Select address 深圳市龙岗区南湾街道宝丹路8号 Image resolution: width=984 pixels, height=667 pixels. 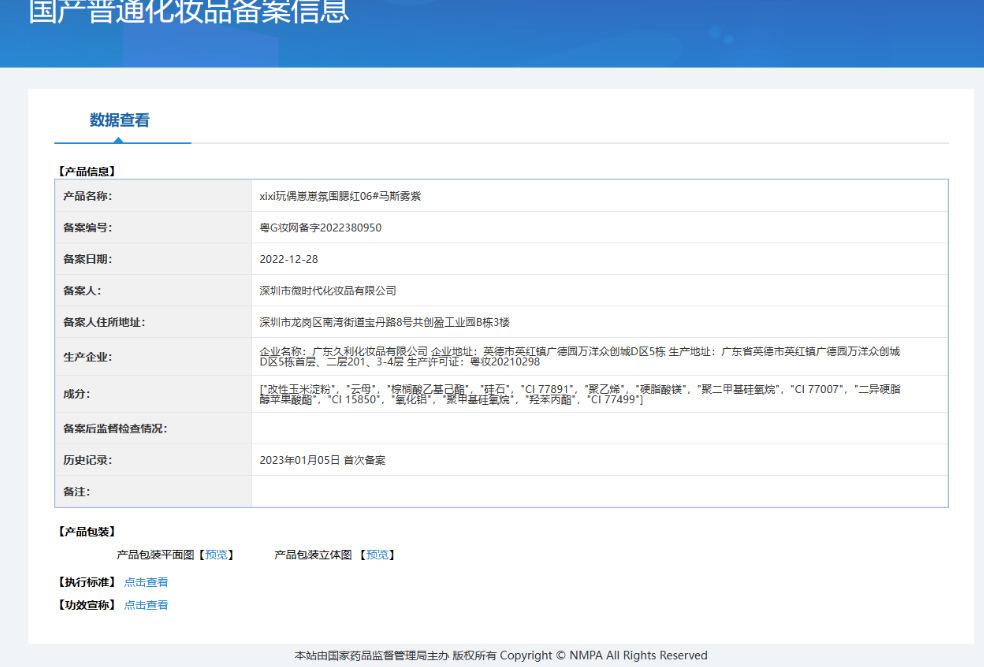[x=336, y=322]
